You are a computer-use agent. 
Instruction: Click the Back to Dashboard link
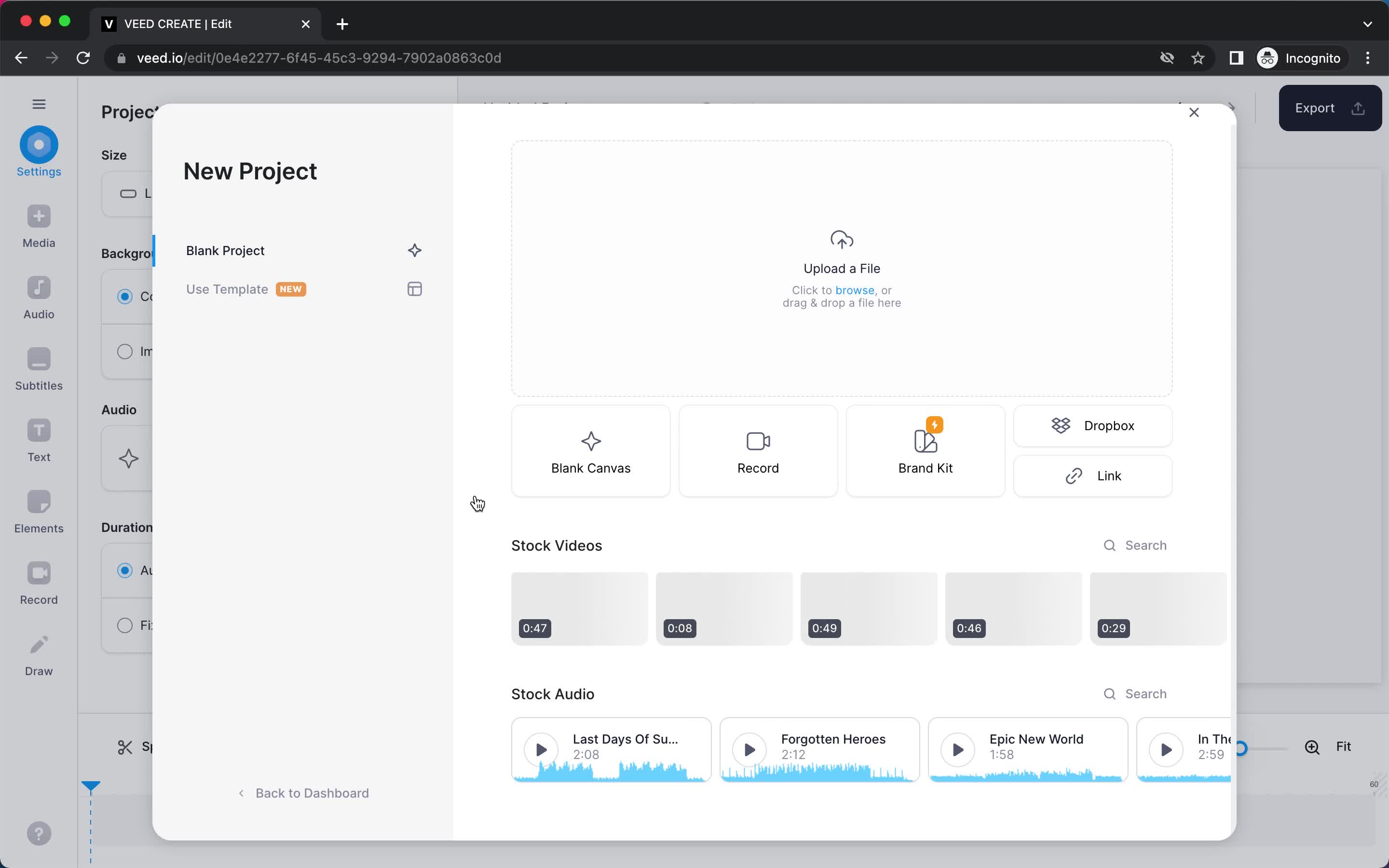point(304,793)
